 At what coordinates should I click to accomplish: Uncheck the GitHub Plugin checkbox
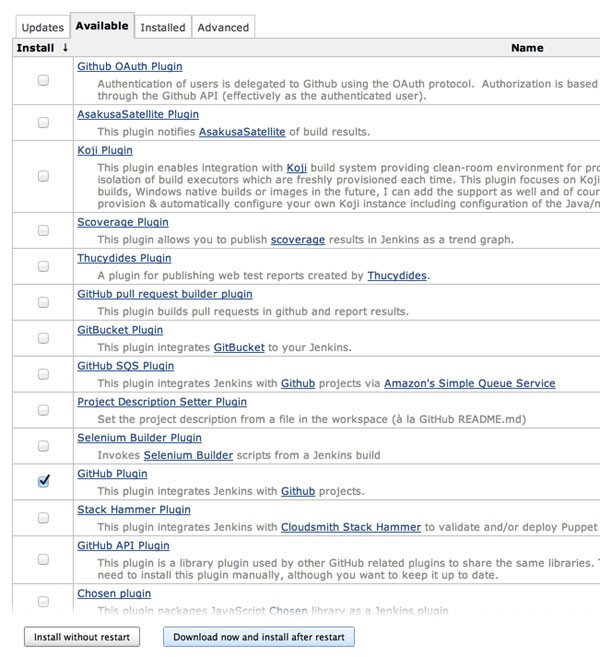(44, 481)
